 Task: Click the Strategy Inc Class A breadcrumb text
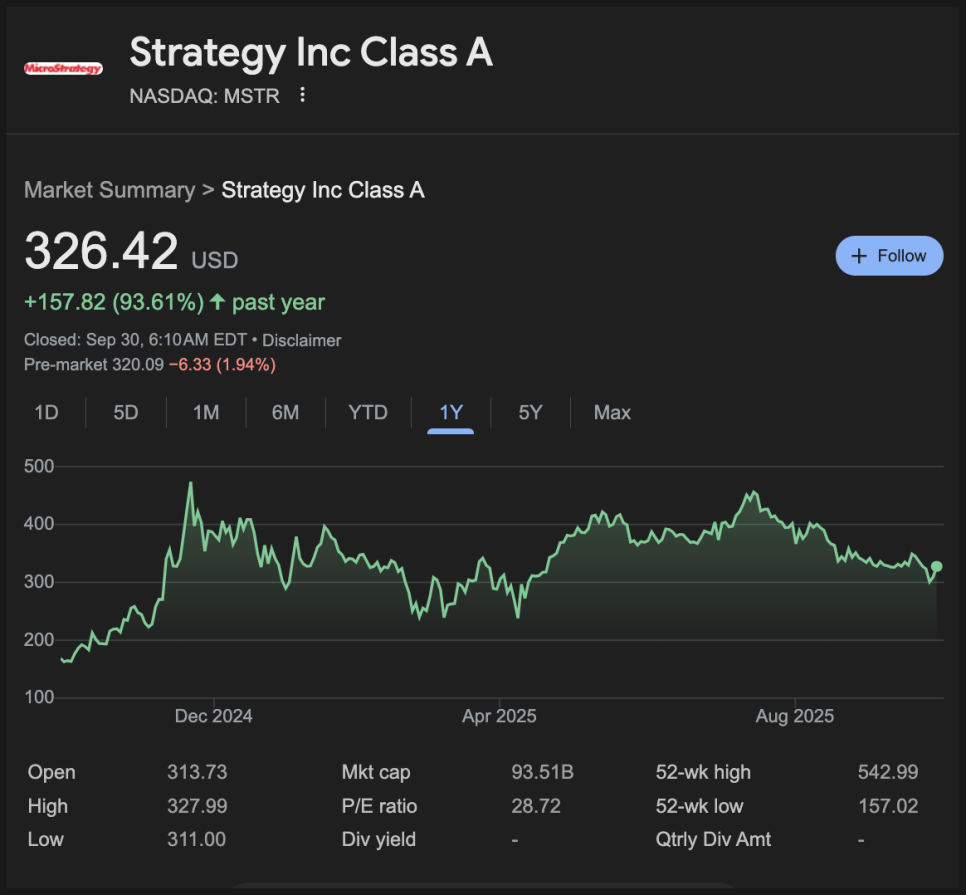[323, 190]
